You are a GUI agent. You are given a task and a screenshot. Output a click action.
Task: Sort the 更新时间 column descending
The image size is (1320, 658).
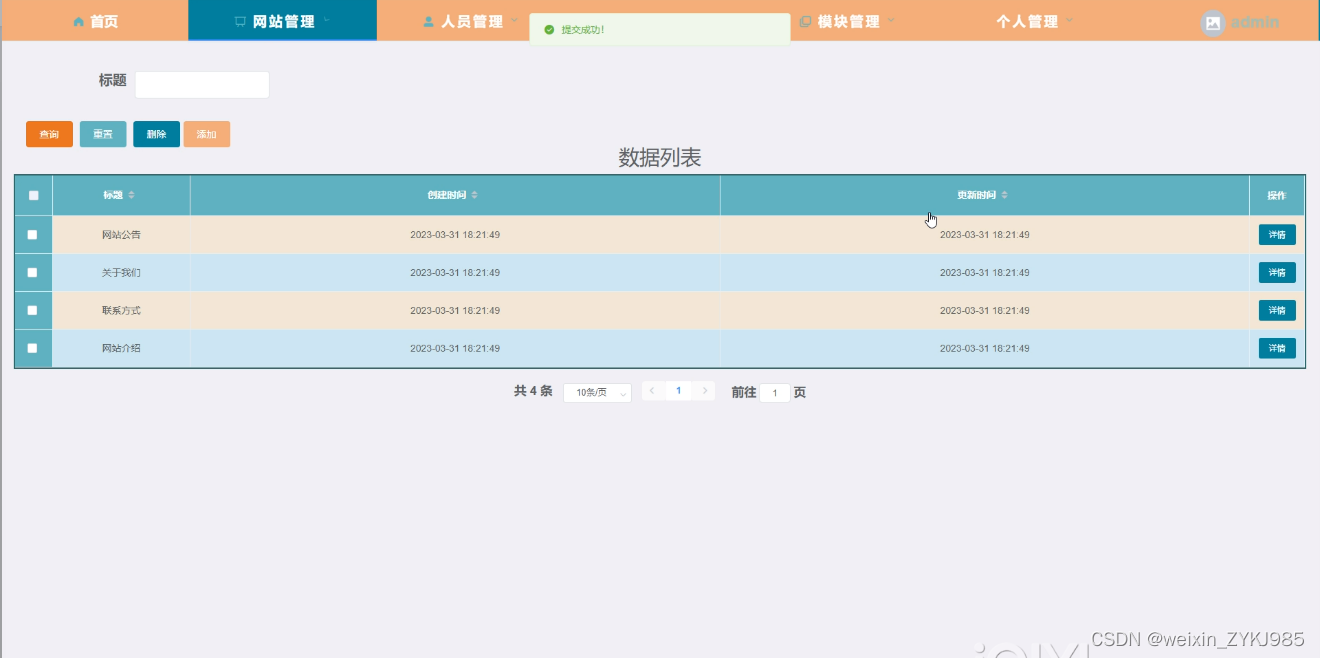tap(1005, 199)
